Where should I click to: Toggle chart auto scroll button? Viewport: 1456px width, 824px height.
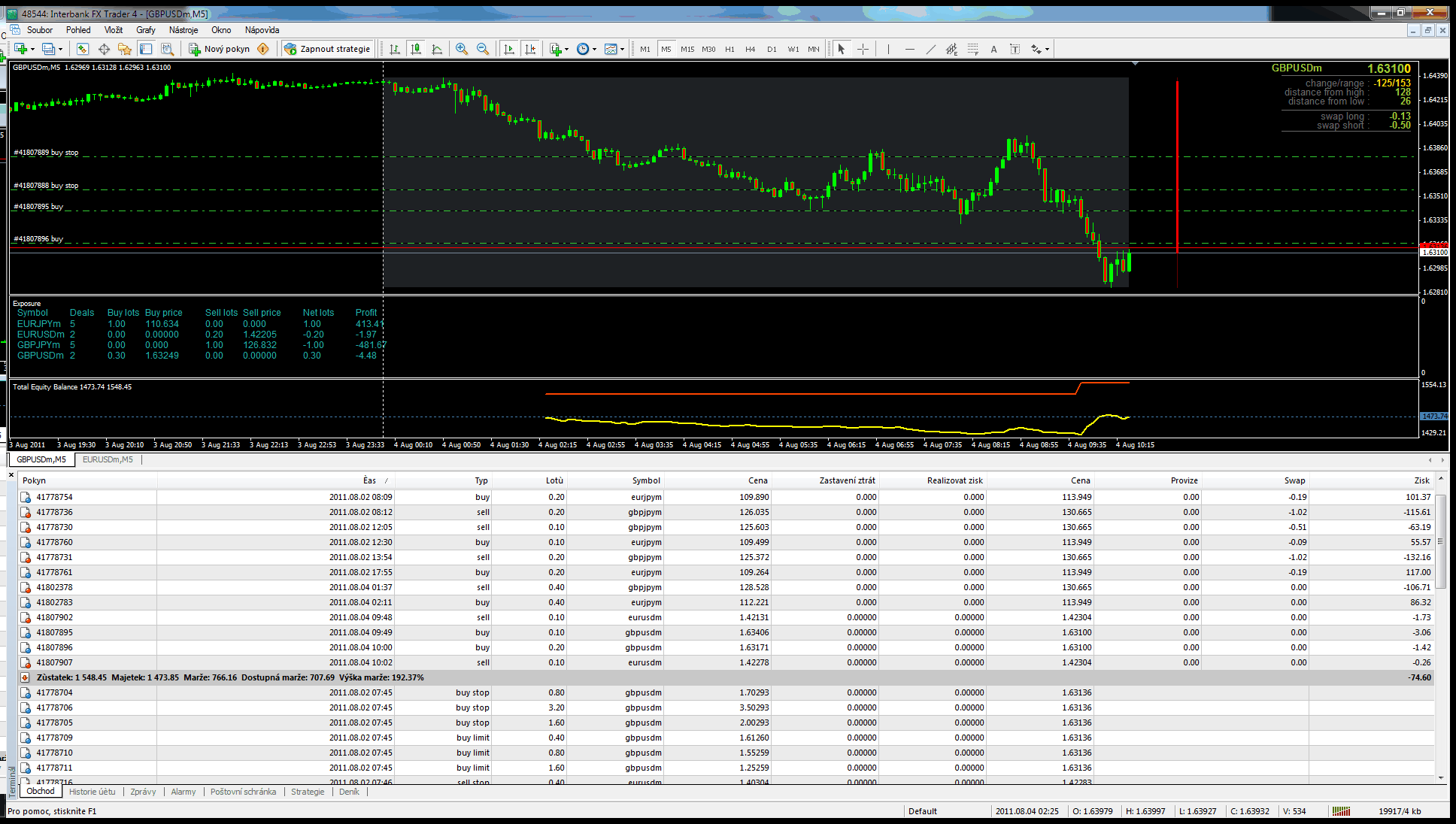click(x=509, y=49)
